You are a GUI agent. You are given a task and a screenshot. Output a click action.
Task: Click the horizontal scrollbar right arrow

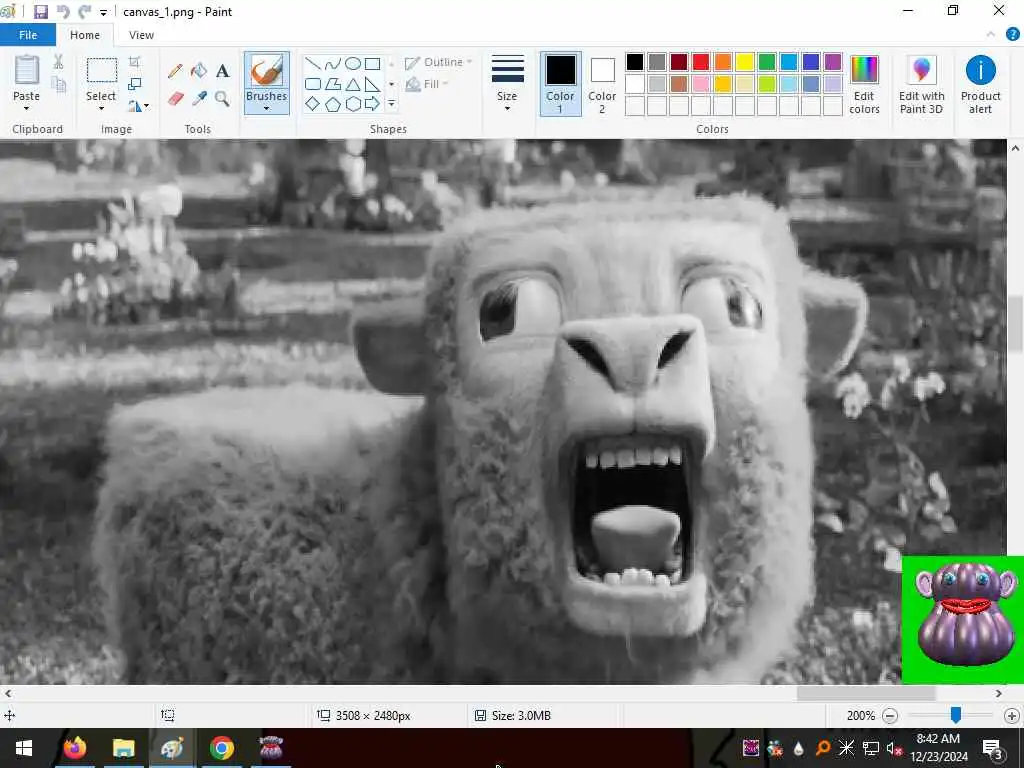tap(999, 694)
